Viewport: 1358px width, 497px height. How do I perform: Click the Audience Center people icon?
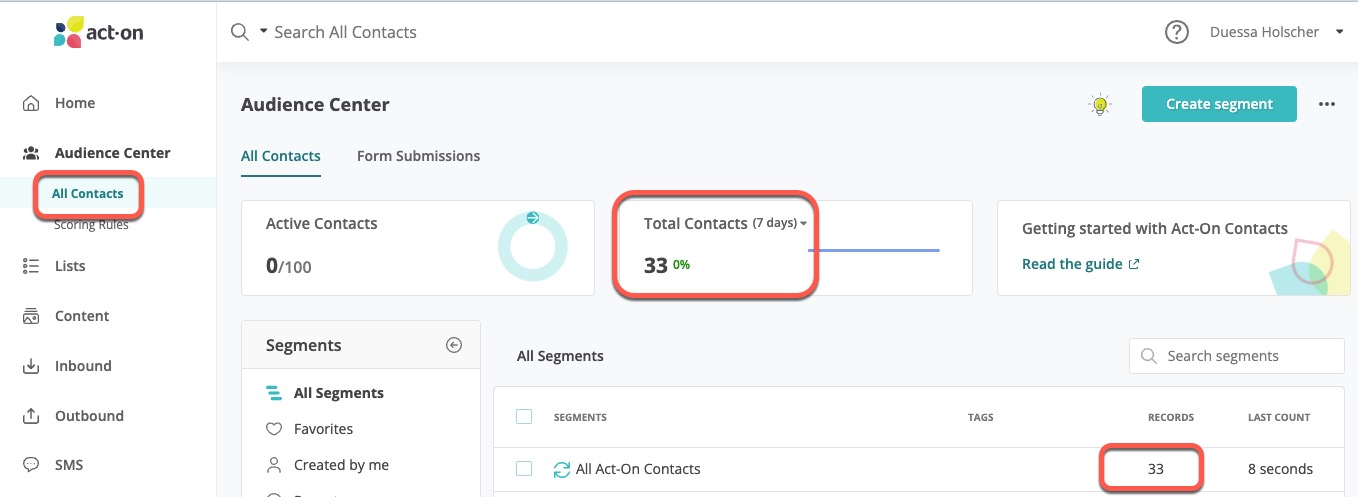(x=32, y=153)
